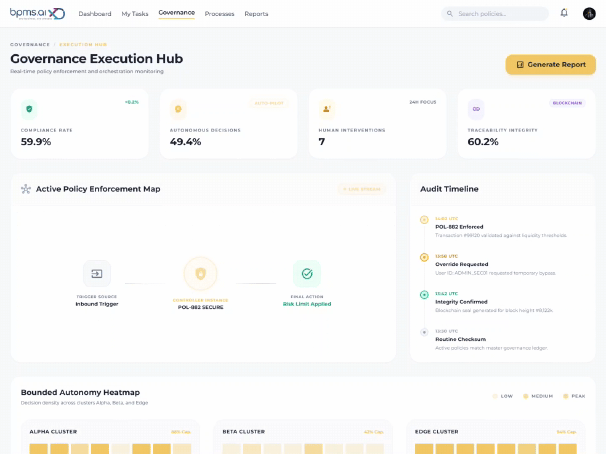Click the Generate Report button

550,65
